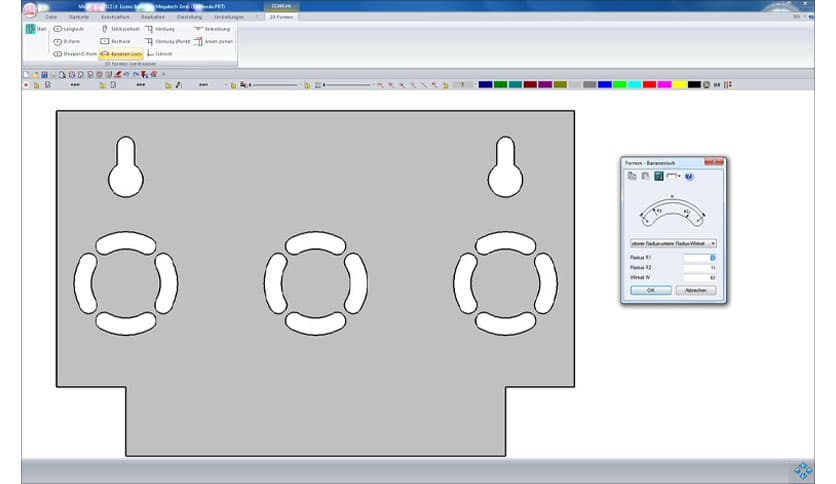This screenshot has height=484, width=836.
Task: Activate the Bananen-Loch tool
Action: tap(120, 54)
